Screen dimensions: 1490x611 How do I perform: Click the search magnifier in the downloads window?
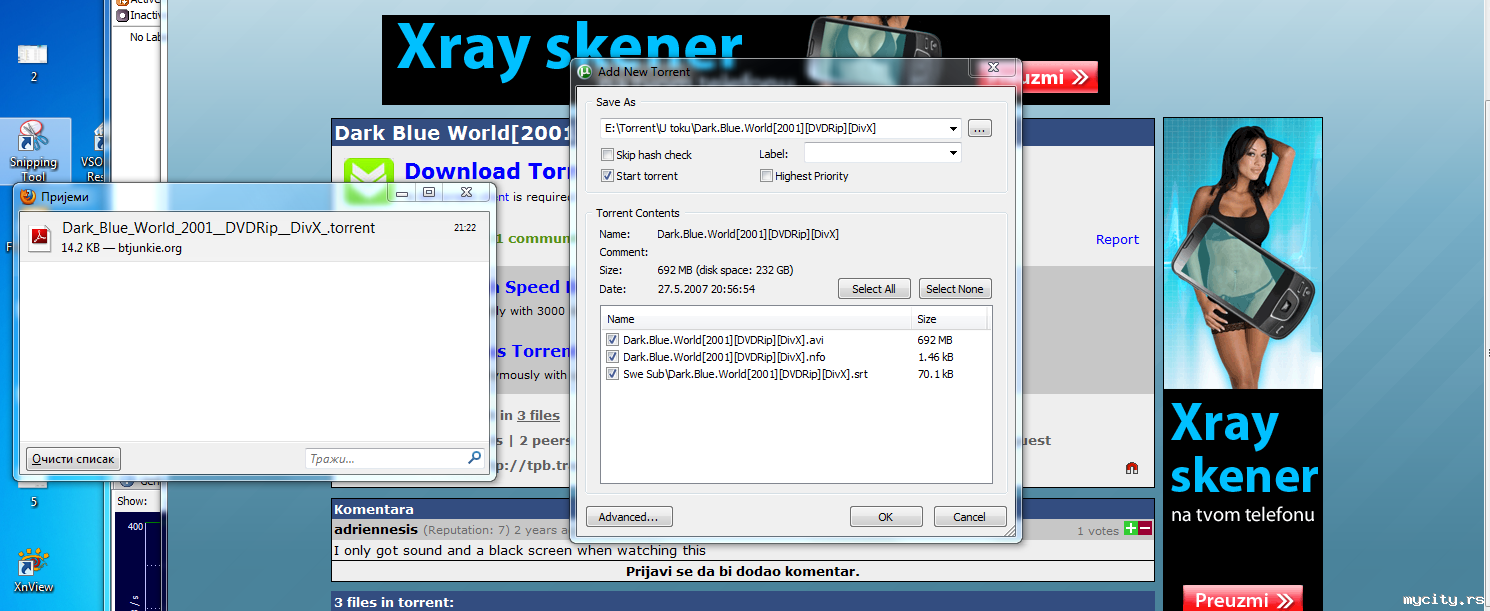[475, 458]
